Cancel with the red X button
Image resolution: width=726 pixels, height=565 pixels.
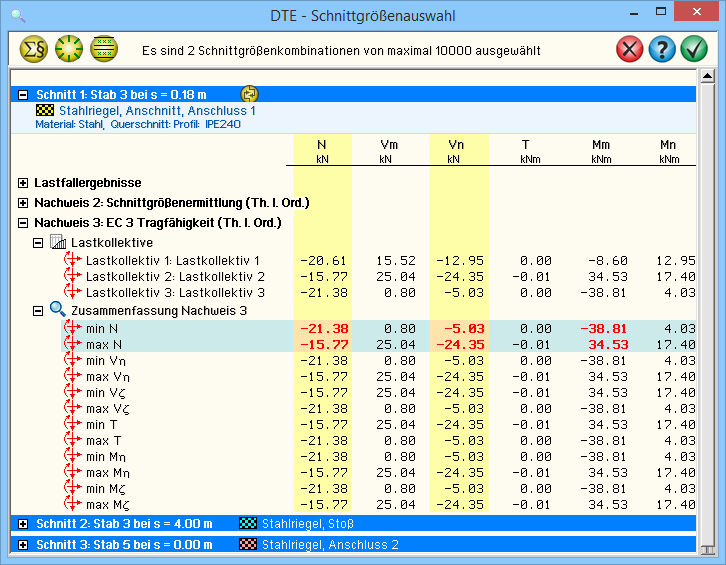pos(629,49)
